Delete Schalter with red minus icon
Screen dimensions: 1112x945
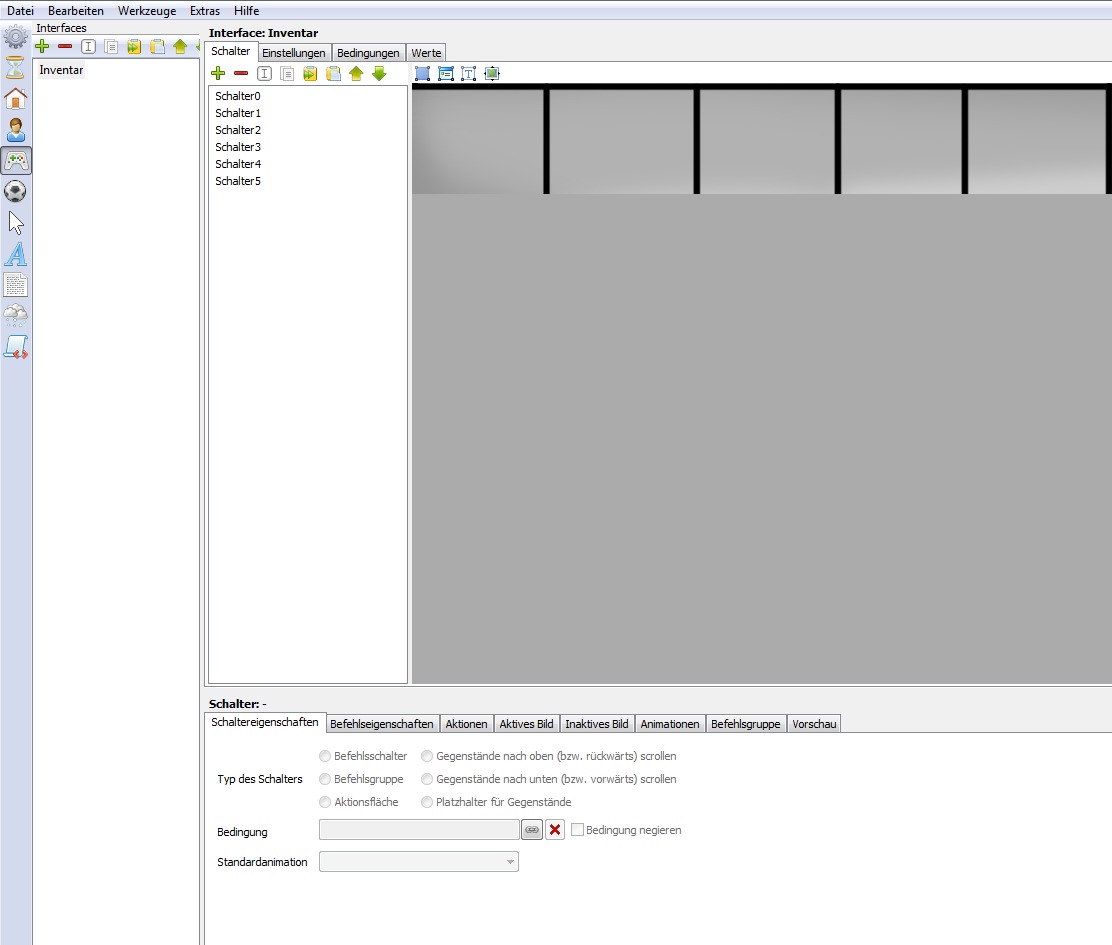(x=241, y=74)
